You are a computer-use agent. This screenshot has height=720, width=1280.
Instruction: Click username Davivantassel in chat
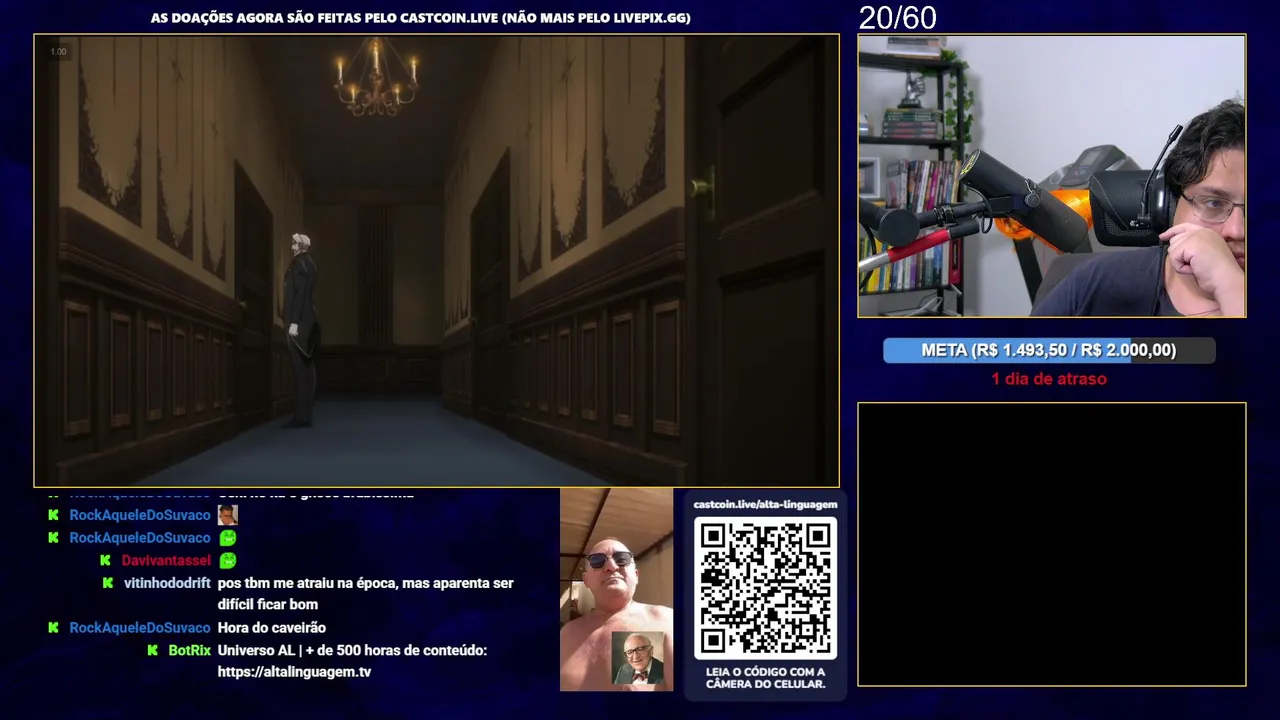click(166, 560)
